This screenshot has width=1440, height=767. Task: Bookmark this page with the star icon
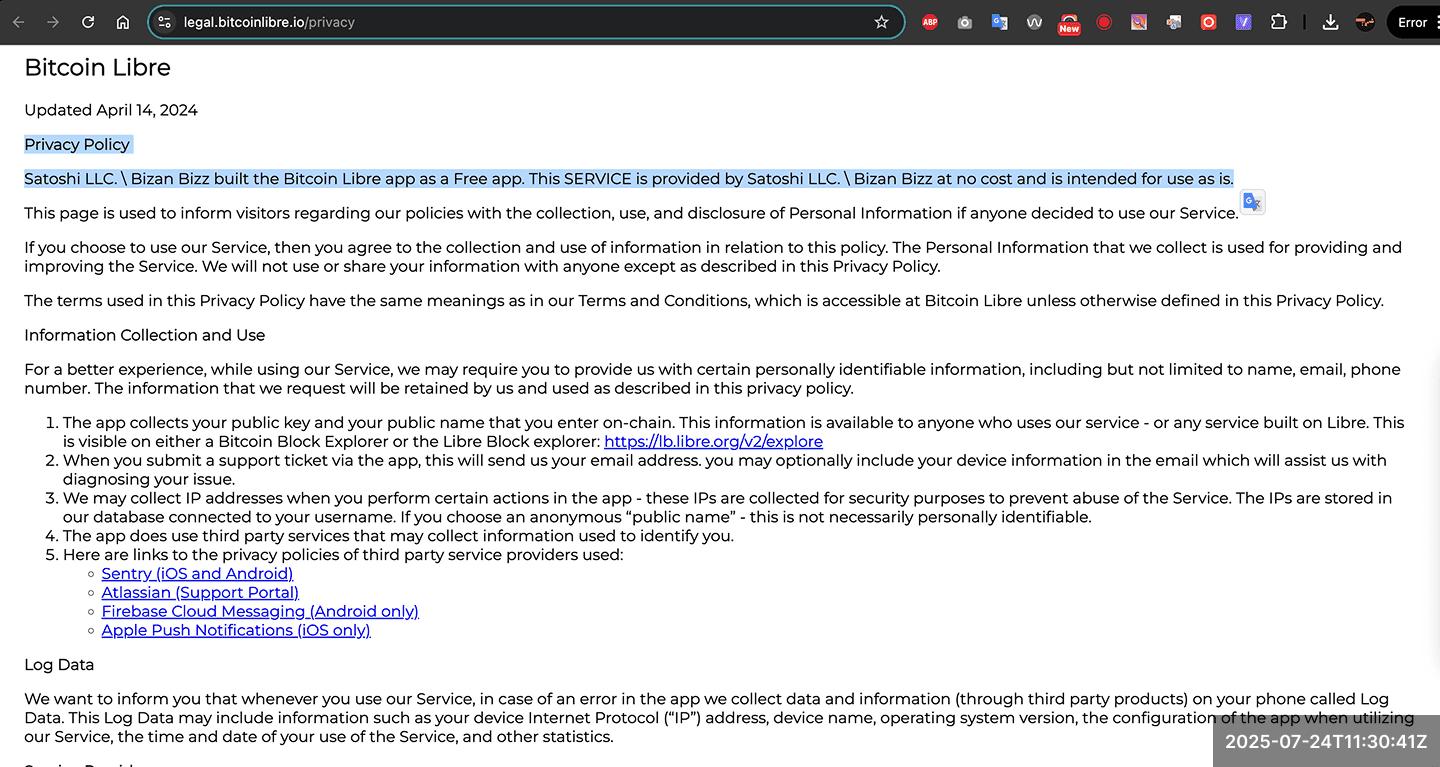[x=881, y=21]
